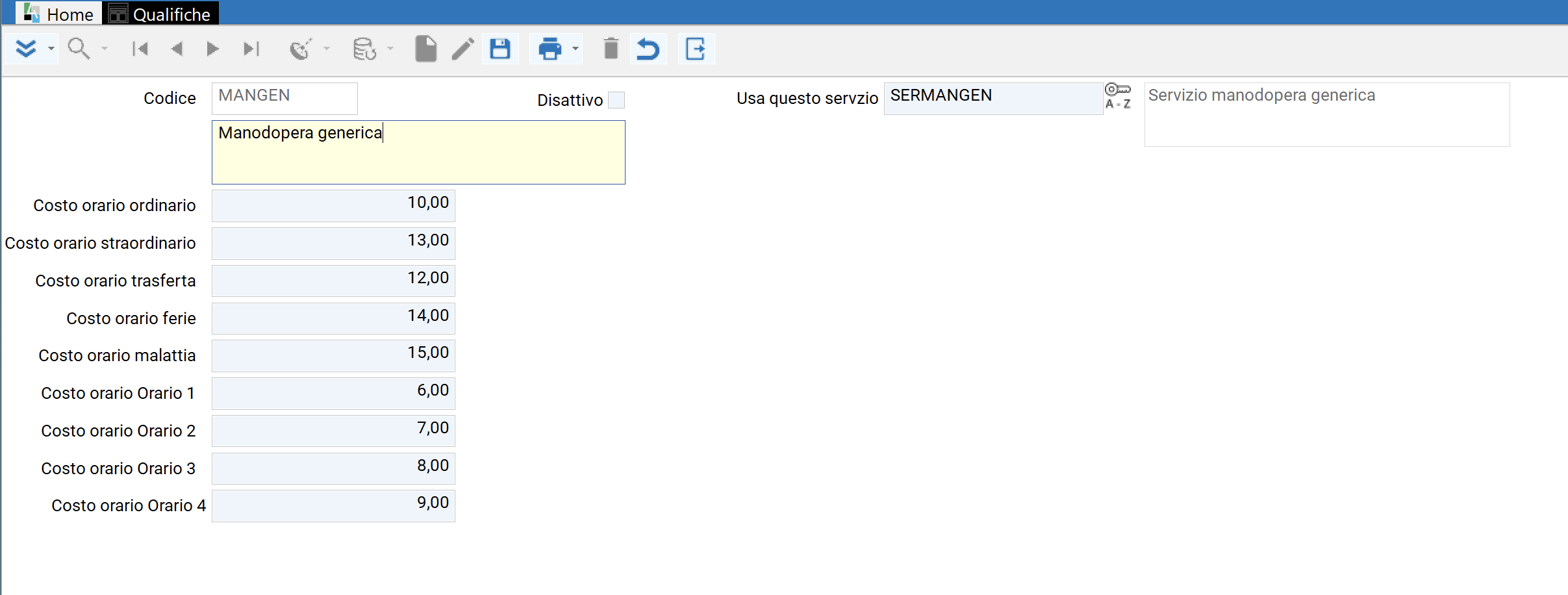This screenshot has width=1568, height=595.
Task: Select Costo orario straordinario field 13,00
Action: 333,243
